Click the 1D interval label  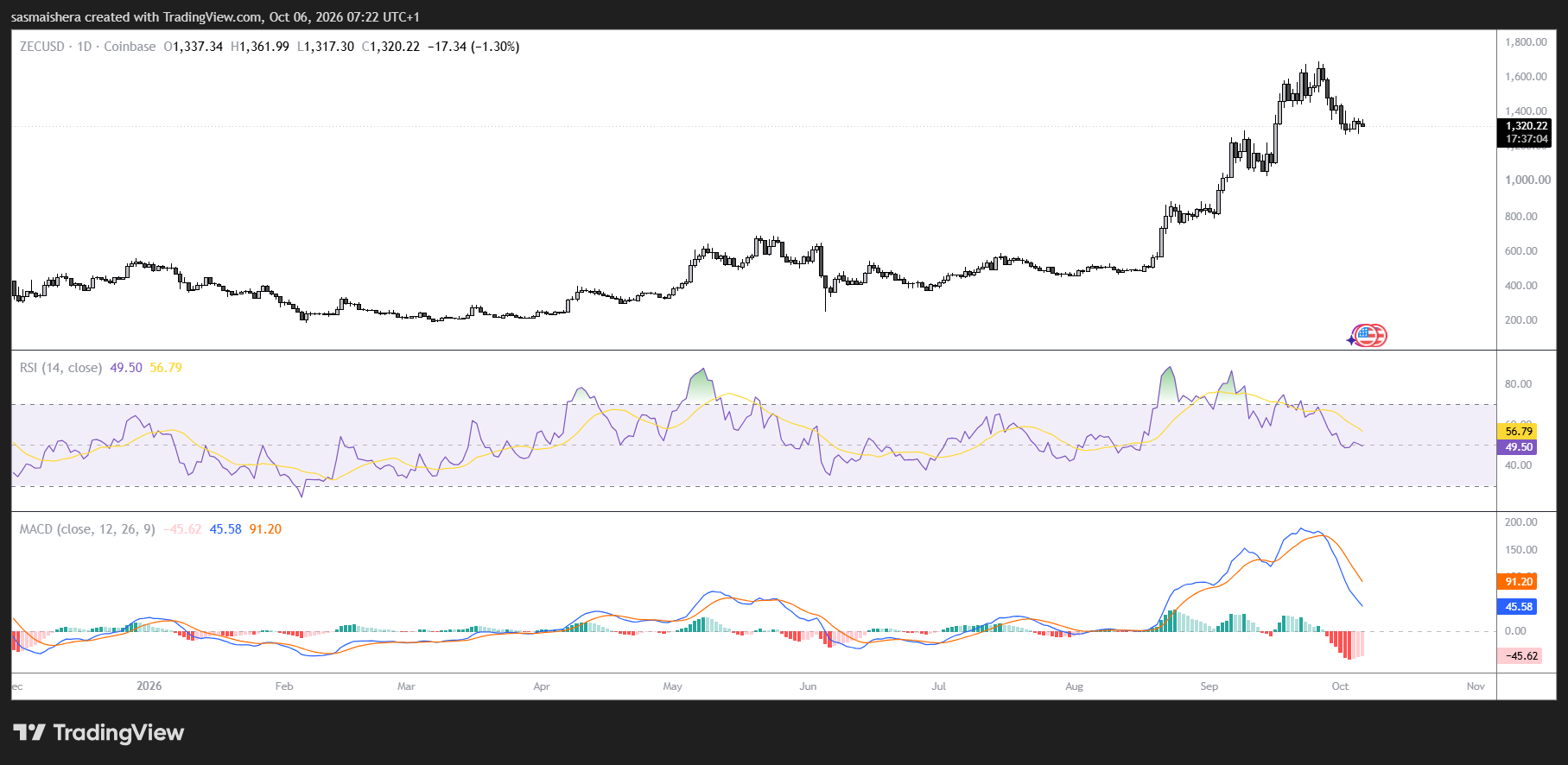[x=85, y=47]
